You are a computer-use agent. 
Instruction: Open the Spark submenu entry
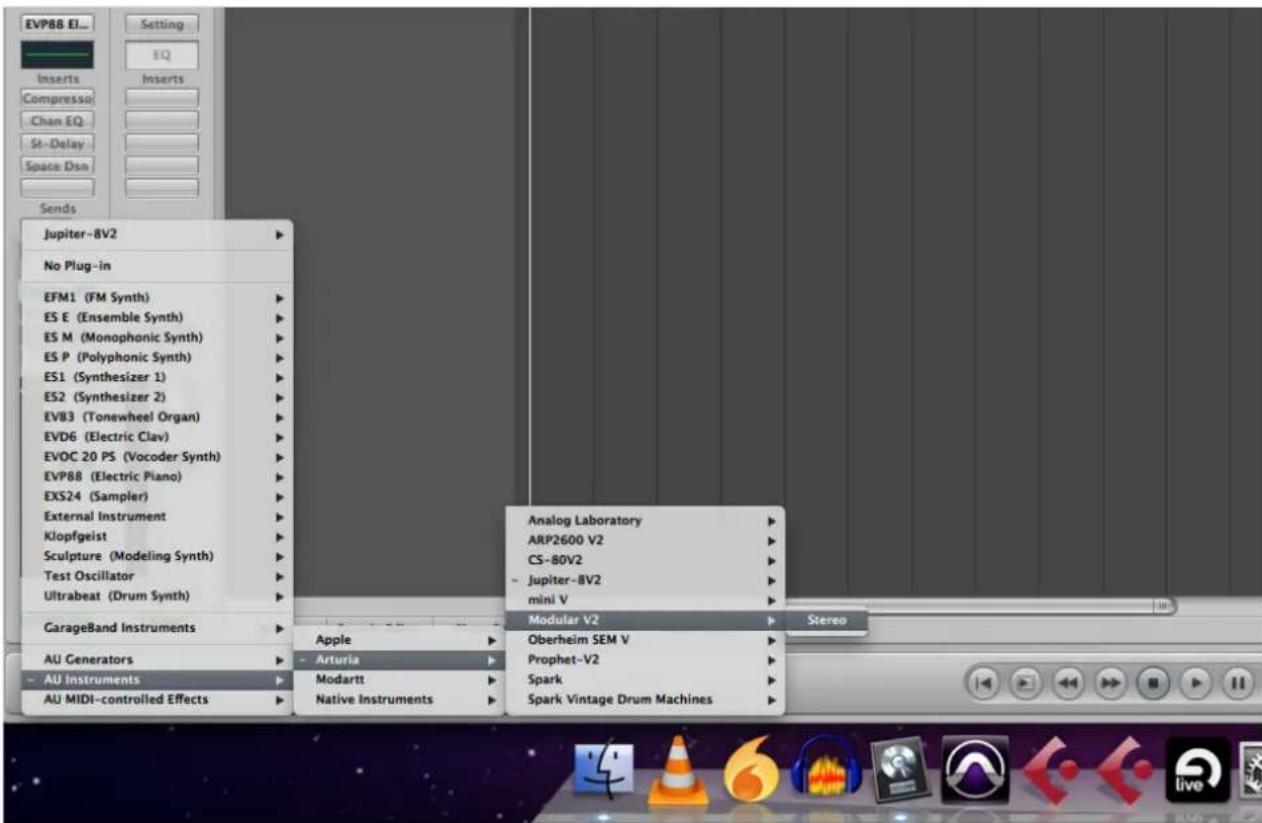(x=646, y=679)
